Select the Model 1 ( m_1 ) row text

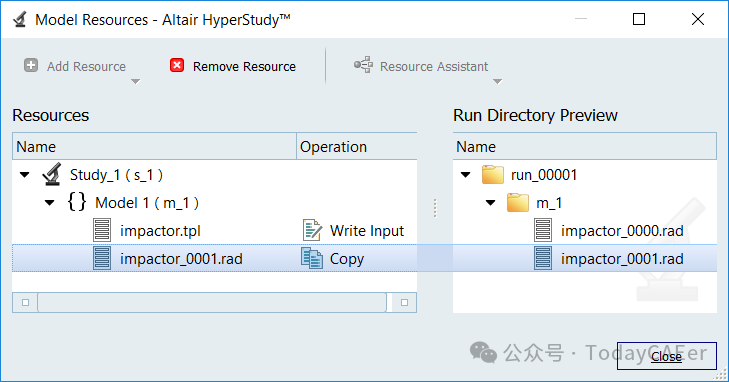pos(147,203)
